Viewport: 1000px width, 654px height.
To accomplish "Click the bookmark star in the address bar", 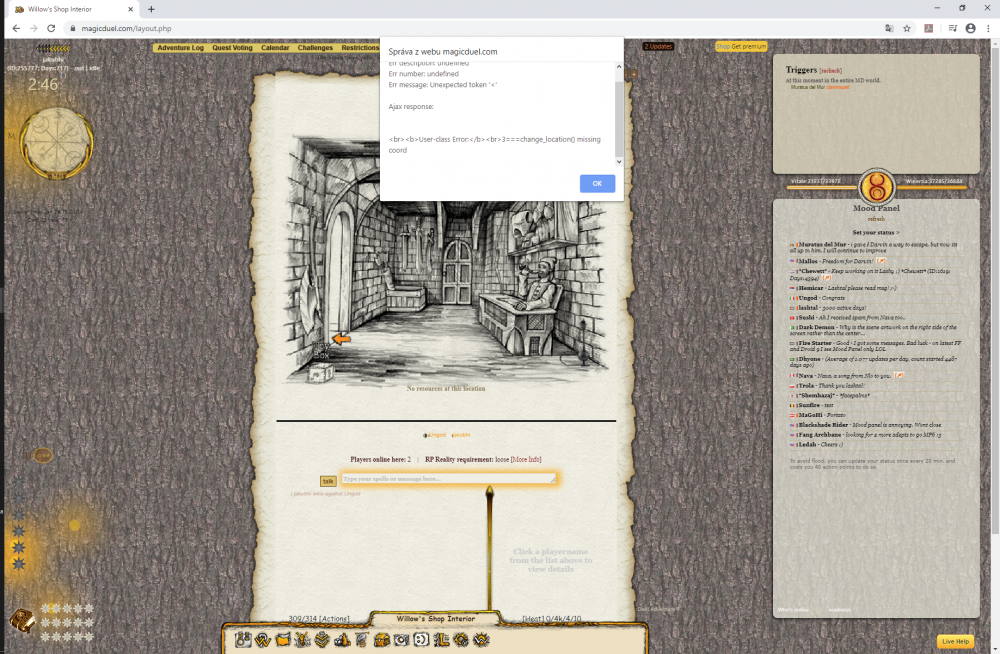I will (907, 29).
